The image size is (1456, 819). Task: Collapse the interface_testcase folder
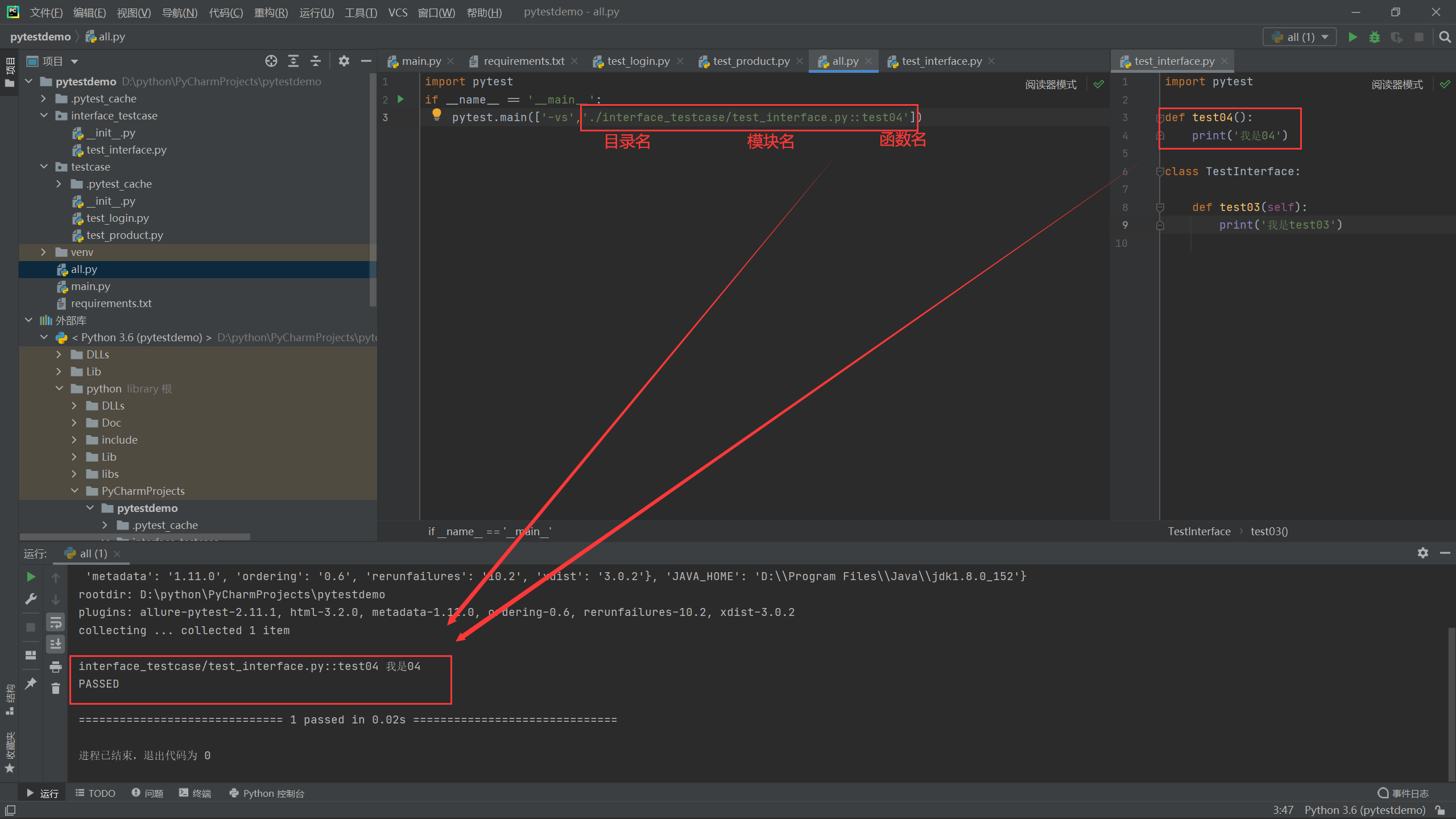point(44,115)
